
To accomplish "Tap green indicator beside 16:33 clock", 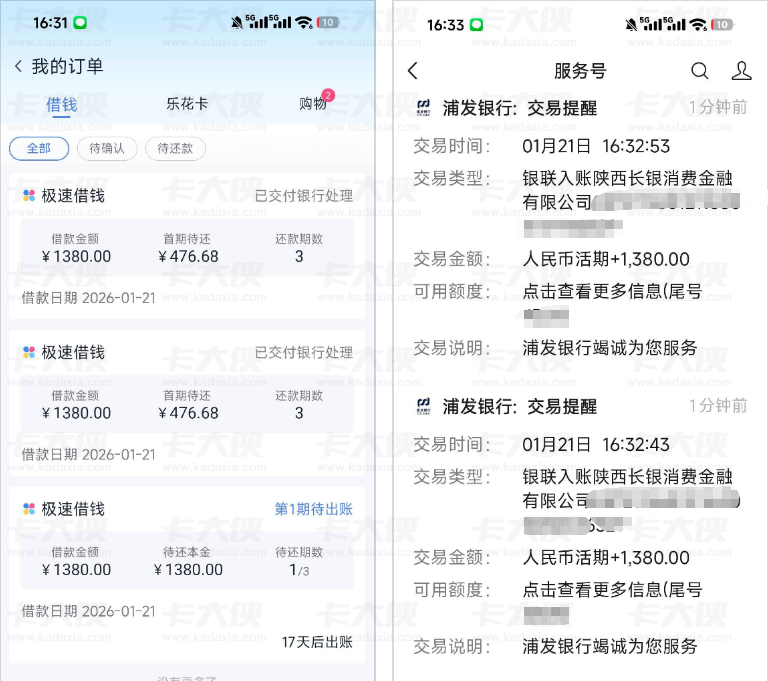I will (476, 24).
